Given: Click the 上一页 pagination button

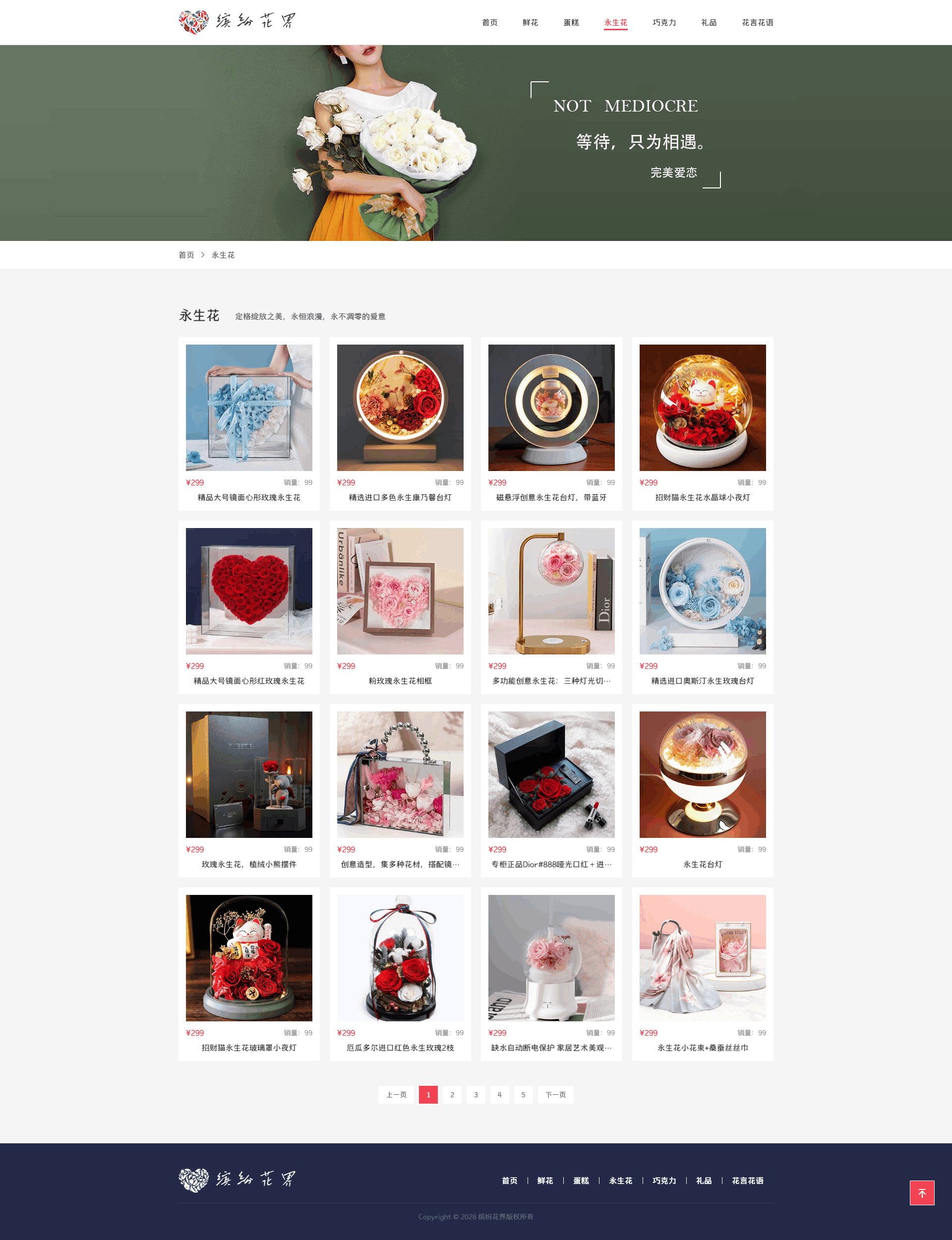Looking at the screenshot, I should [x=396, y=1094].
